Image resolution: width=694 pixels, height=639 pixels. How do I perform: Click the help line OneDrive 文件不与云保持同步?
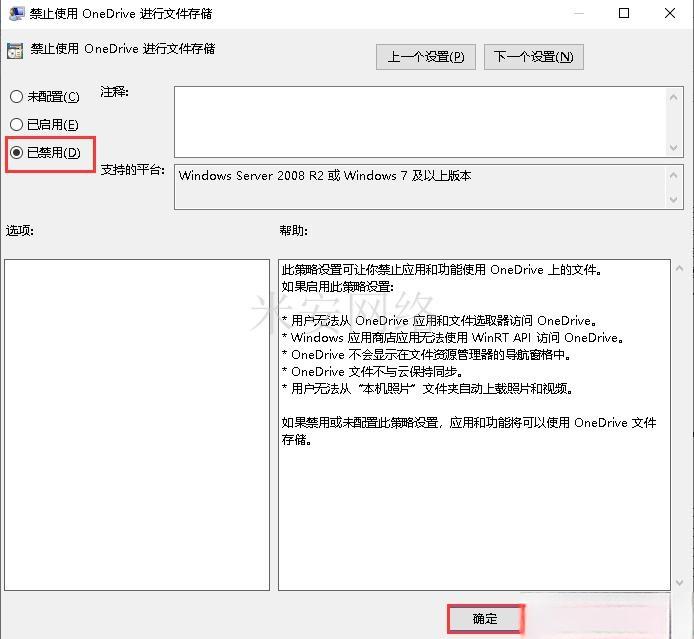[x=372, y=372]
